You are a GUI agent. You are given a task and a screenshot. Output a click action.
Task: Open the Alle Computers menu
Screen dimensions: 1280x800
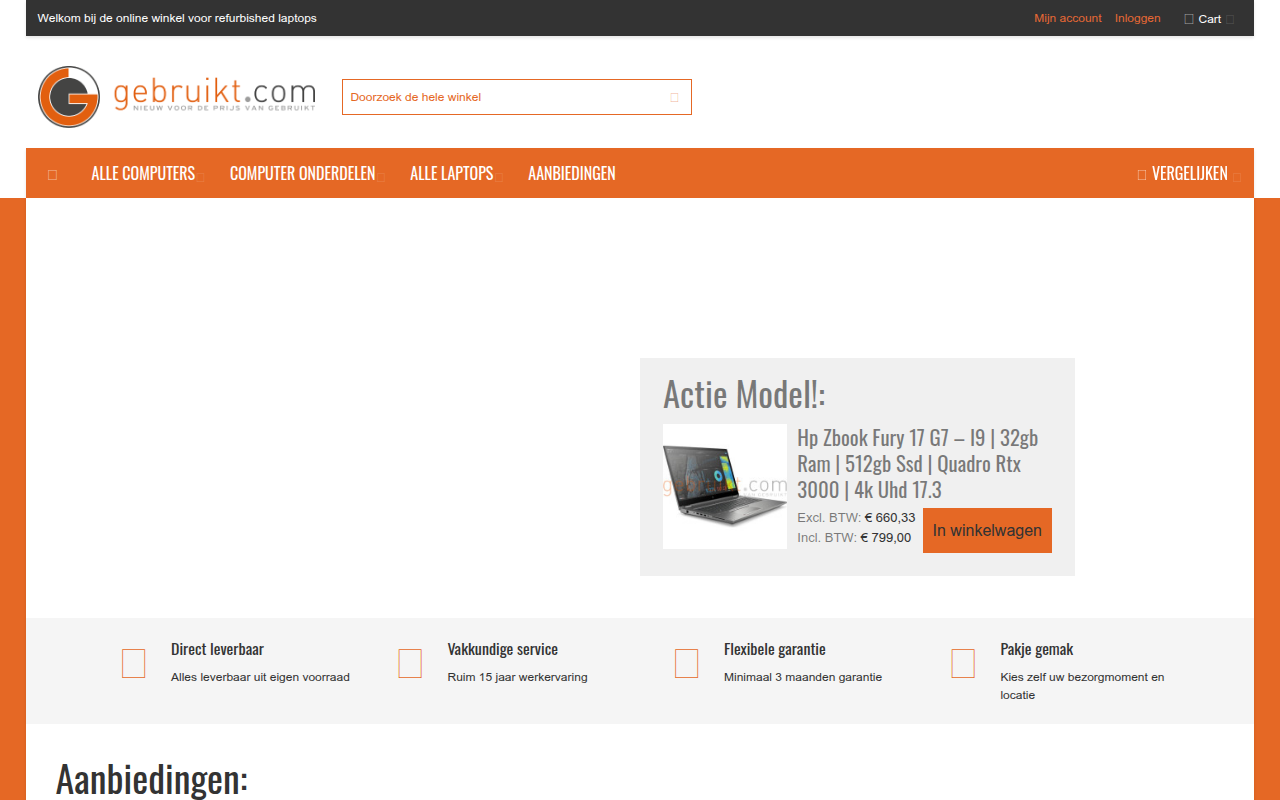click(x=143, y=173)
